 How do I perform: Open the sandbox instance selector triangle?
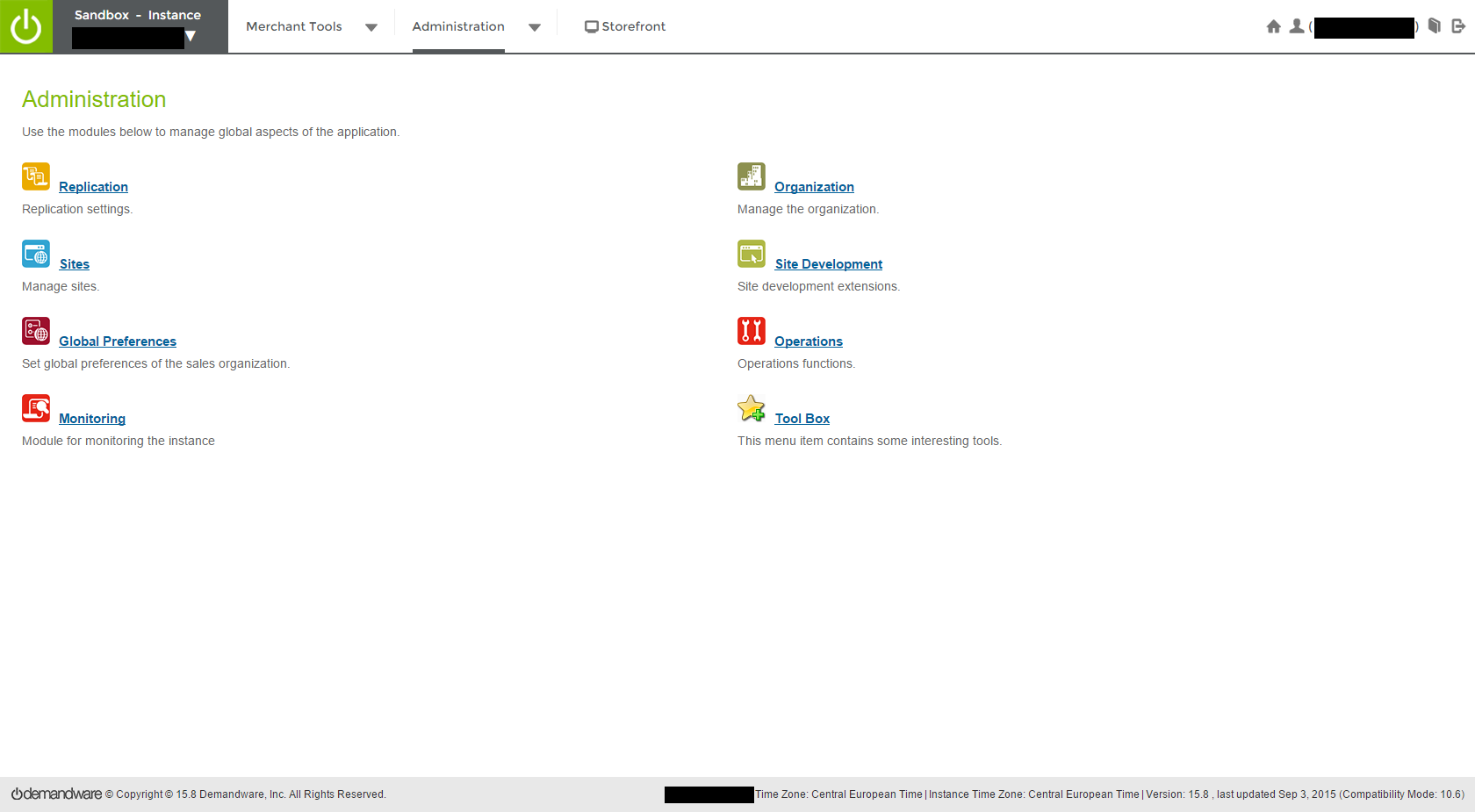191,37
